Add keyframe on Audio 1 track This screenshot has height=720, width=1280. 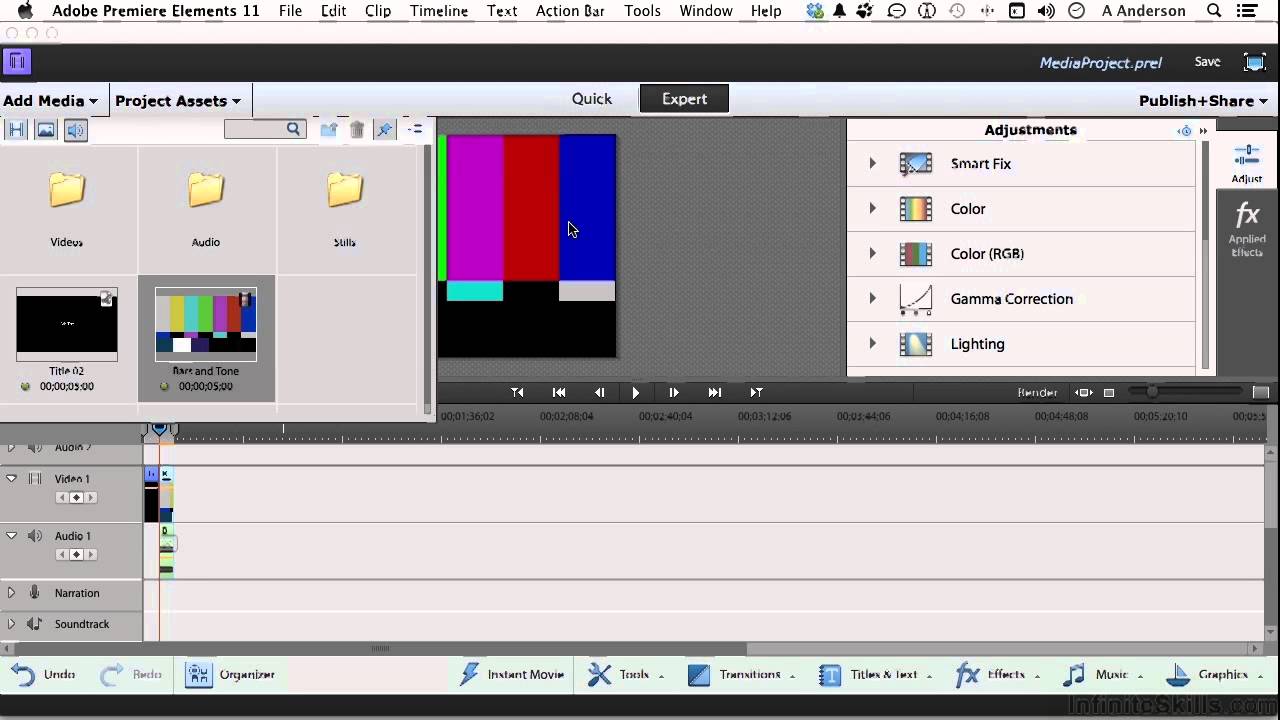pos(76,554)
